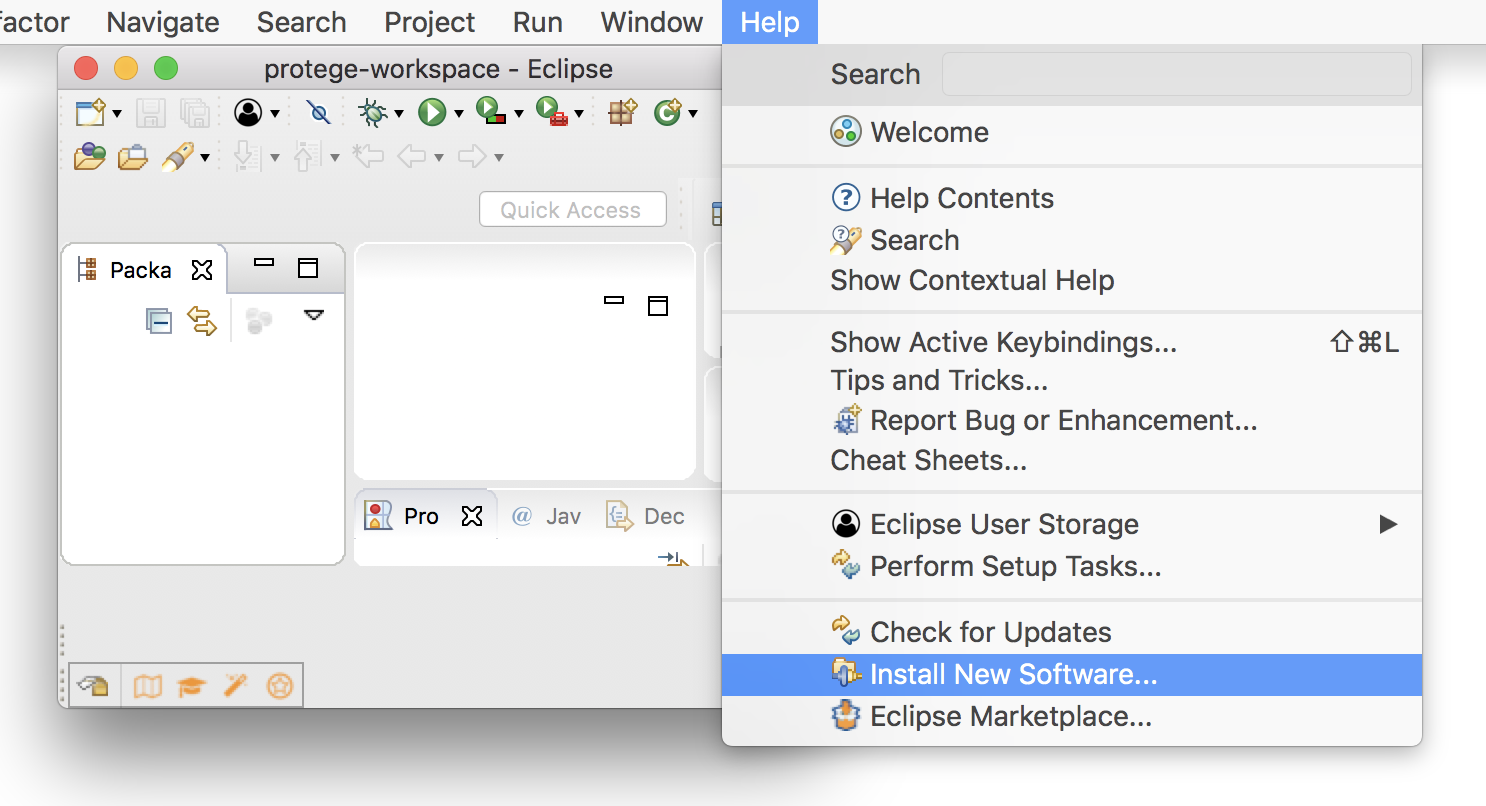Close the Problems tab
The width and height of the screenshot is (1486, 806).
472,516
